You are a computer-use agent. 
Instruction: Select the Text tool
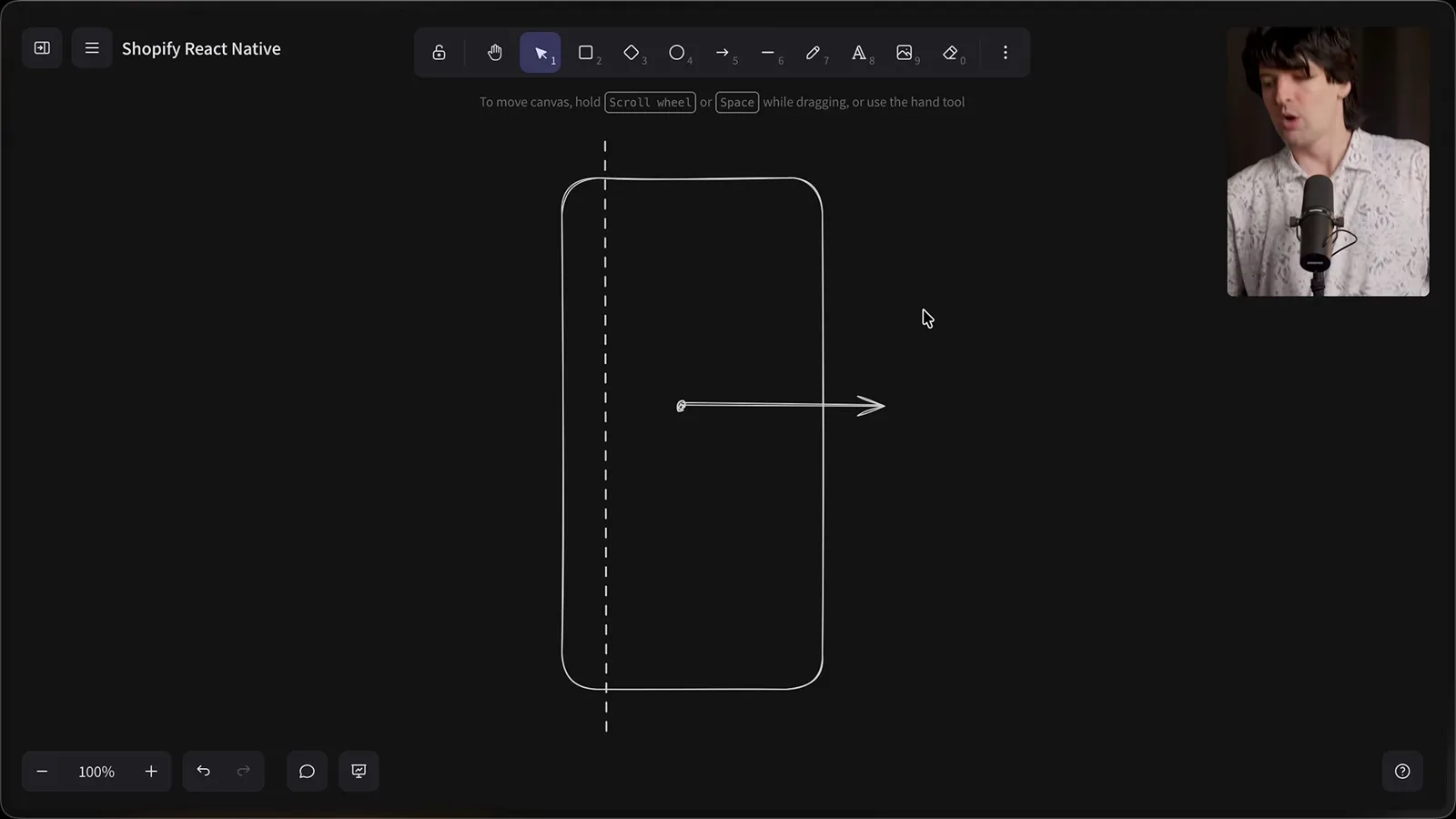pyautogui.click(x=859, y=53)
